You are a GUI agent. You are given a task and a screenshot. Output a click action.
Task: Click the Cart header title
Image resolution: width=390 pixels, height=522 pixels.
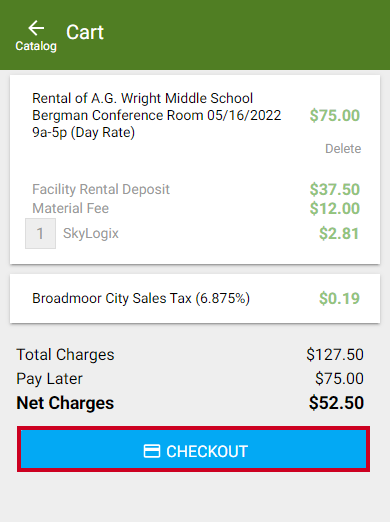85,32
